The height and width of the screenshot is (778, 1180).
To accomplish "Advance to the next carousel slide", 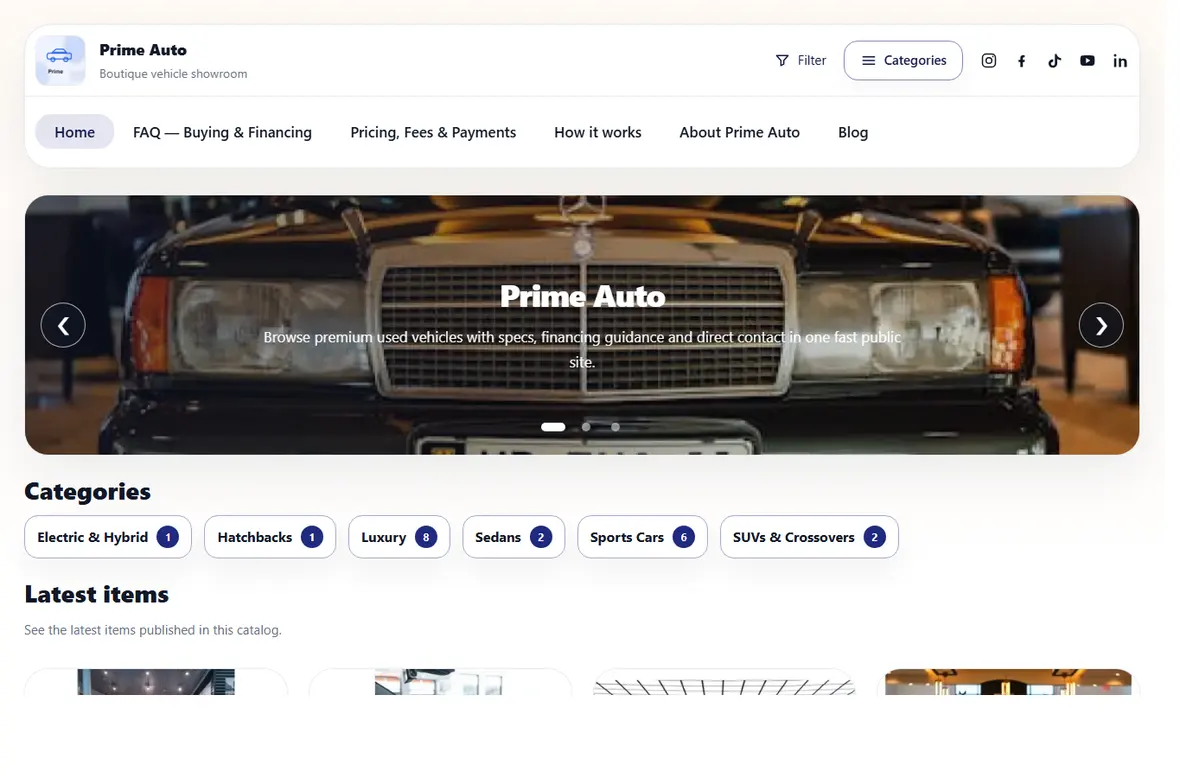I will pyautogui.click(x=1101, y=325).
